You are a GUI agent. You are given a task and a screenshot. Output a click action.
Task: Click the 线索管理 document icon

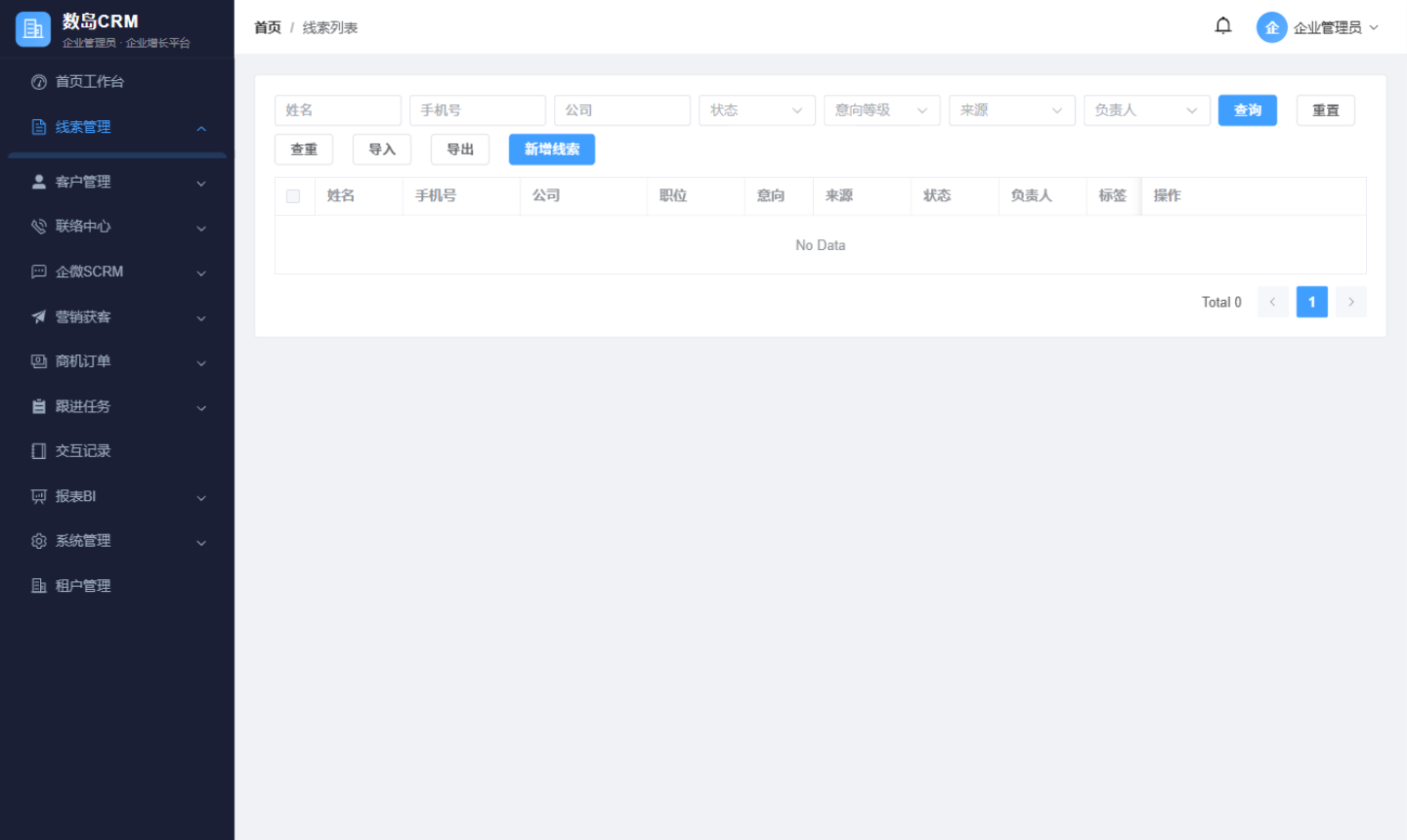pos(39,127)
